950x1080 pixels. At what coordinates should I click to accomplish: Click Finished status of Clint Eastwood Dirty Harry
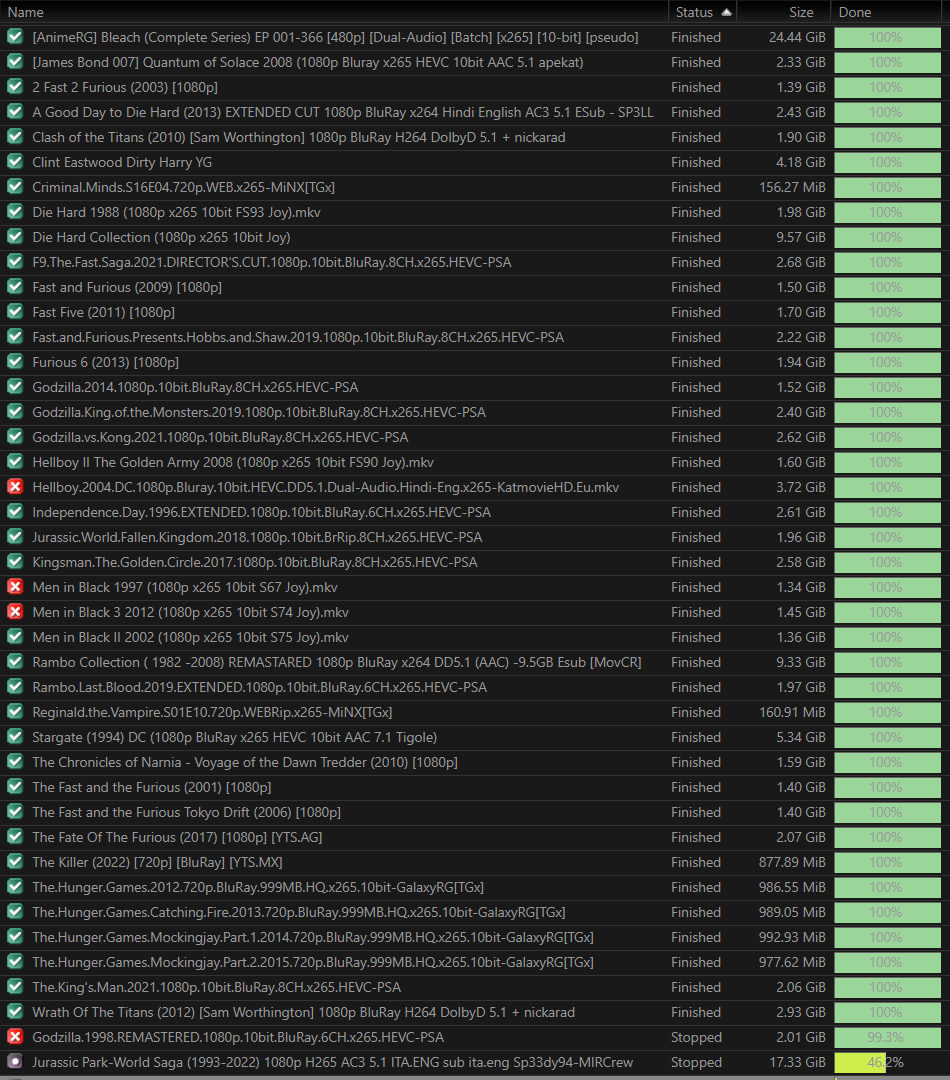(x=696, y=162)
